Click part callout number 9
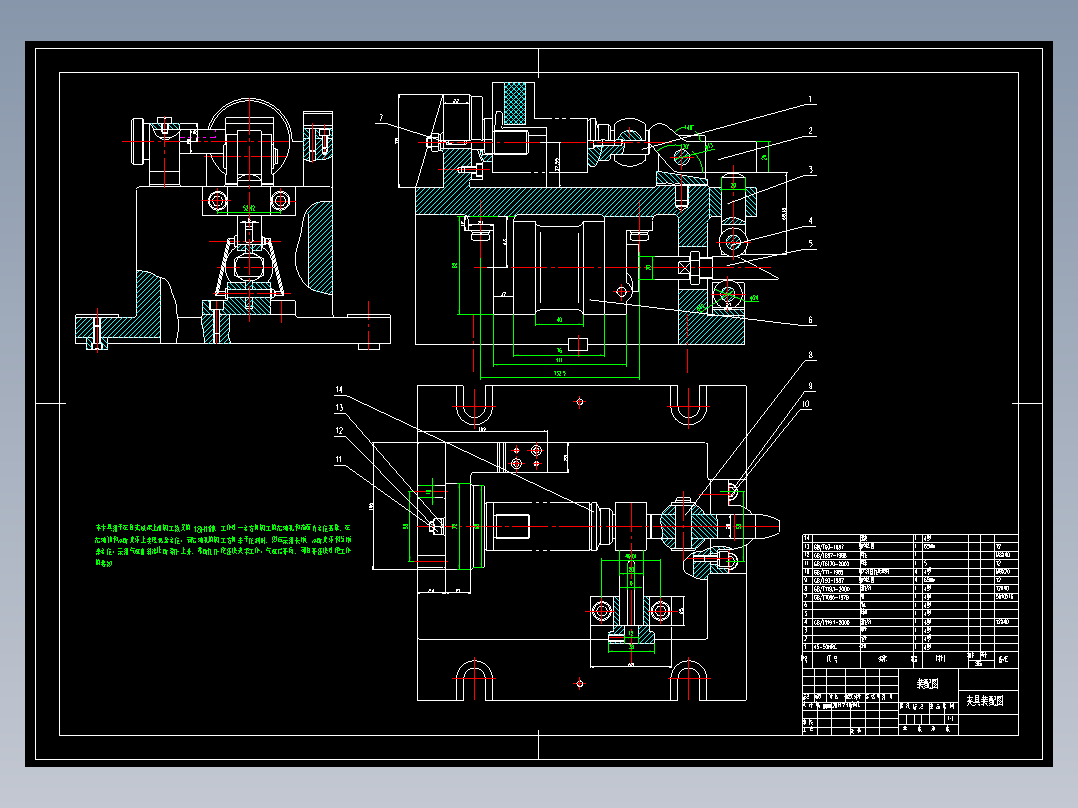 click(x=811, y=386)
